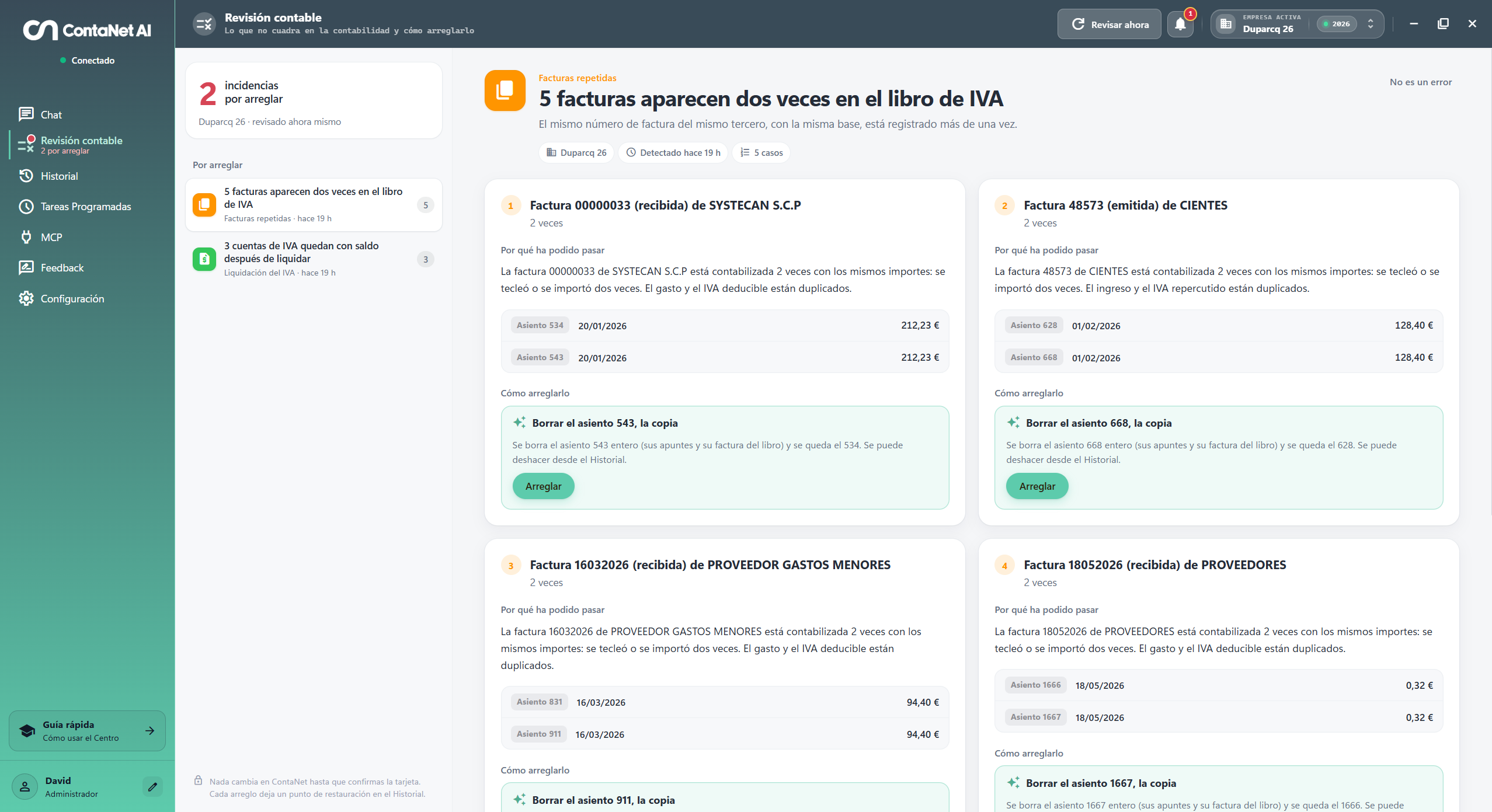Click the ContaNet AI logo
Viewport: 1492px width, 812px height.
(x=88, y=30)
